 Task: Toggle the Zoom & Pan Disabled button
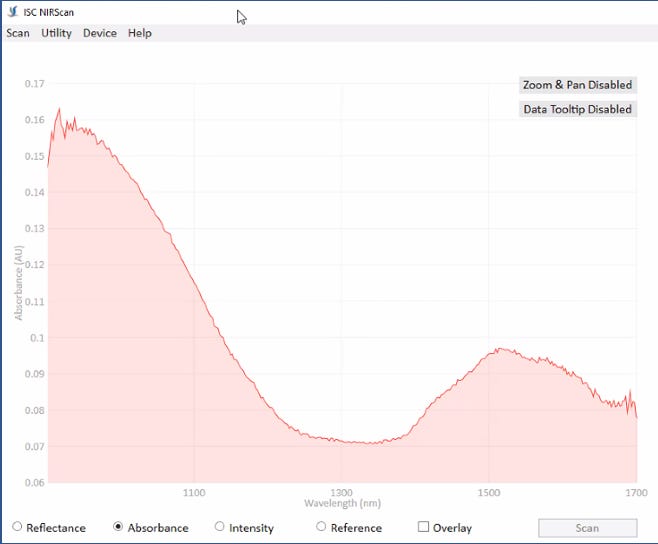(577, 85)
